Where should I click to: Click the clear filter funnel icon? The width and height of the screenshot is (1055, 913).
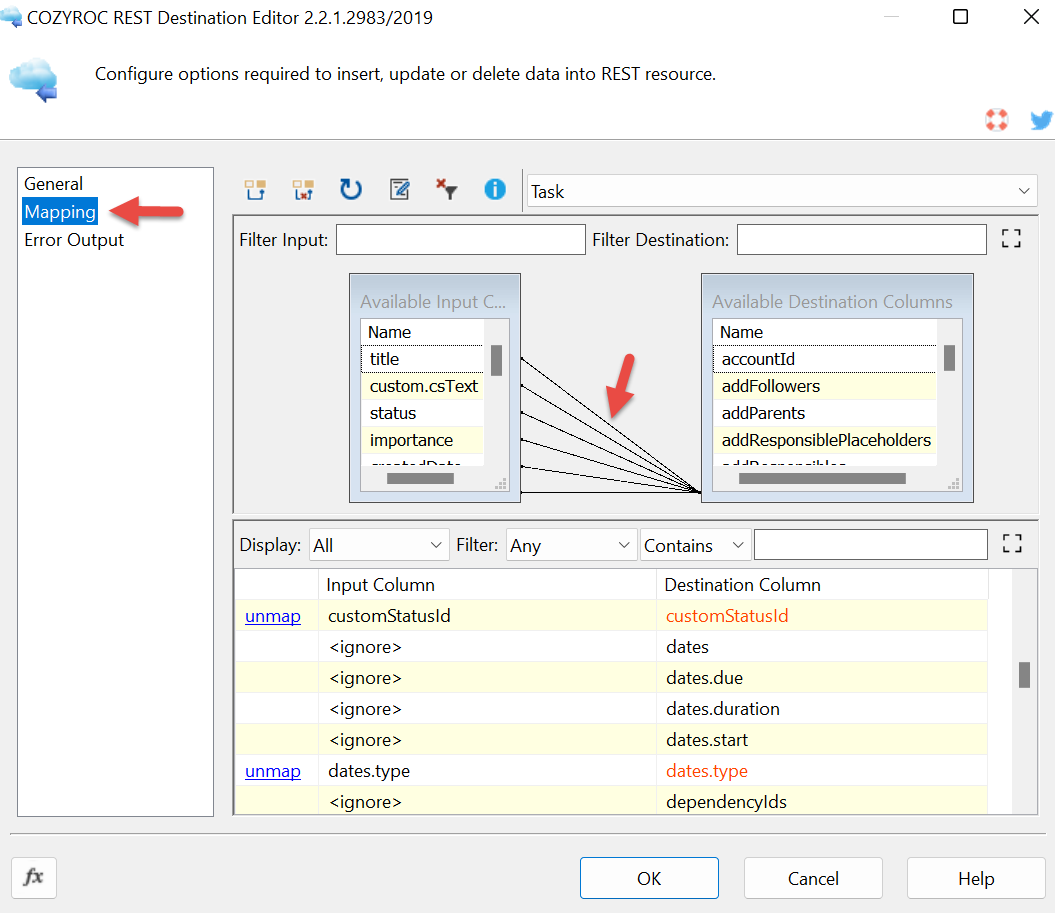coord(446,190)
